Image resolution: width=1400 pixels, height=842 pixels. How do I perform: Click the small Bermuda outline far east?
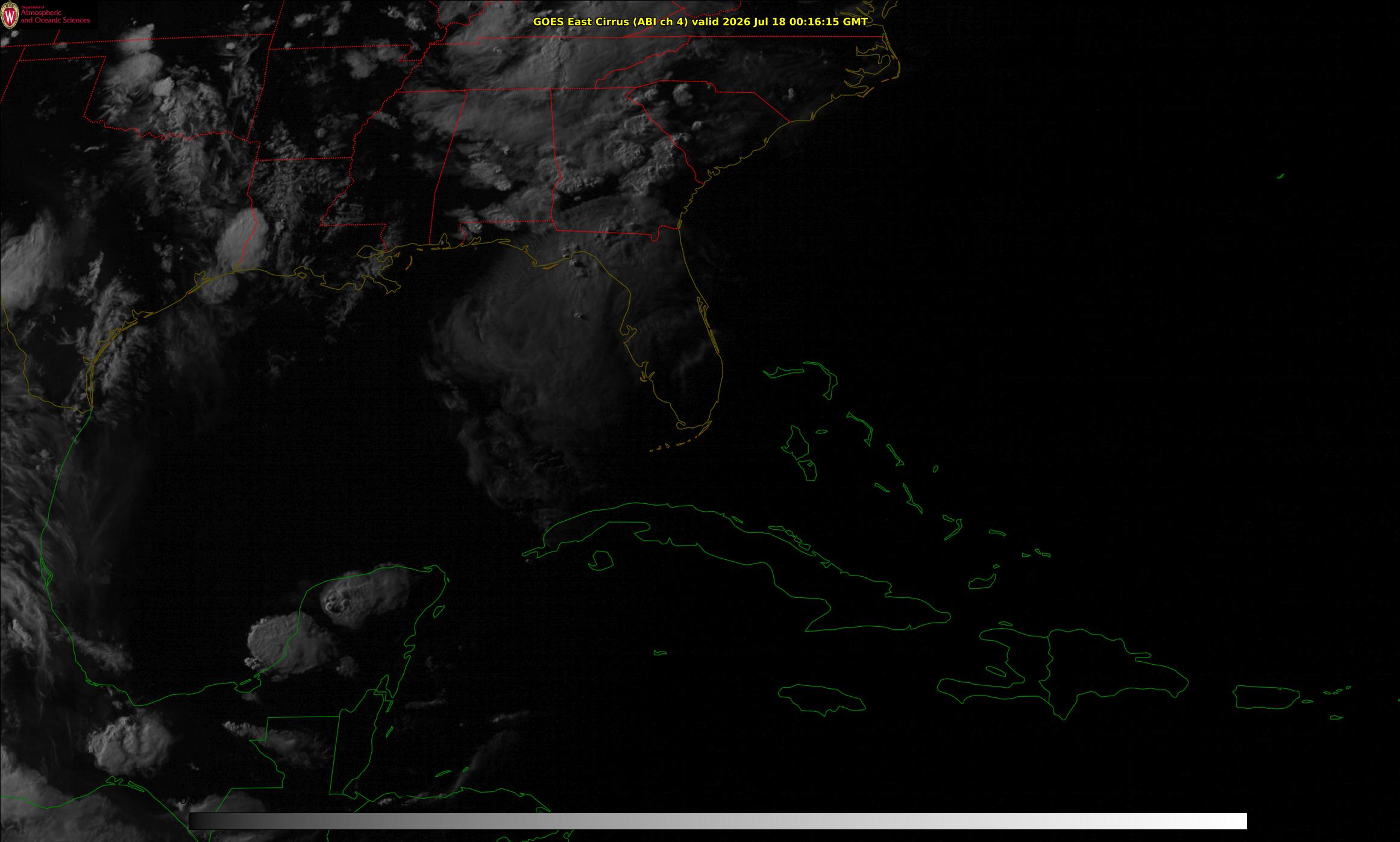click(x=1280, y=176)
